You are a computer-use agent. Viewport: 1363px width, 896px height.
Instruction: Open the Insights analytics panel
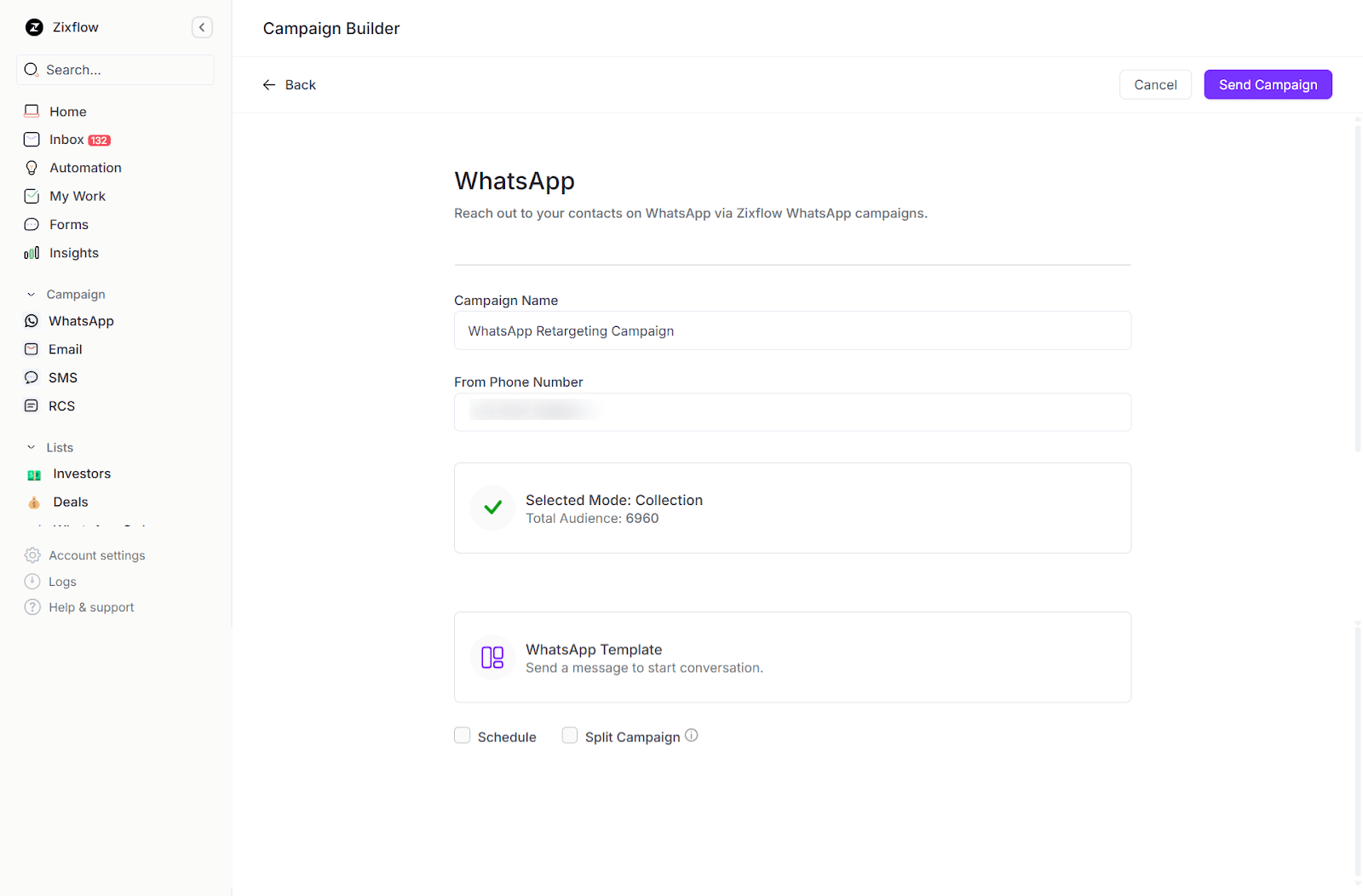pyautogui.click(x=74, y=252)
